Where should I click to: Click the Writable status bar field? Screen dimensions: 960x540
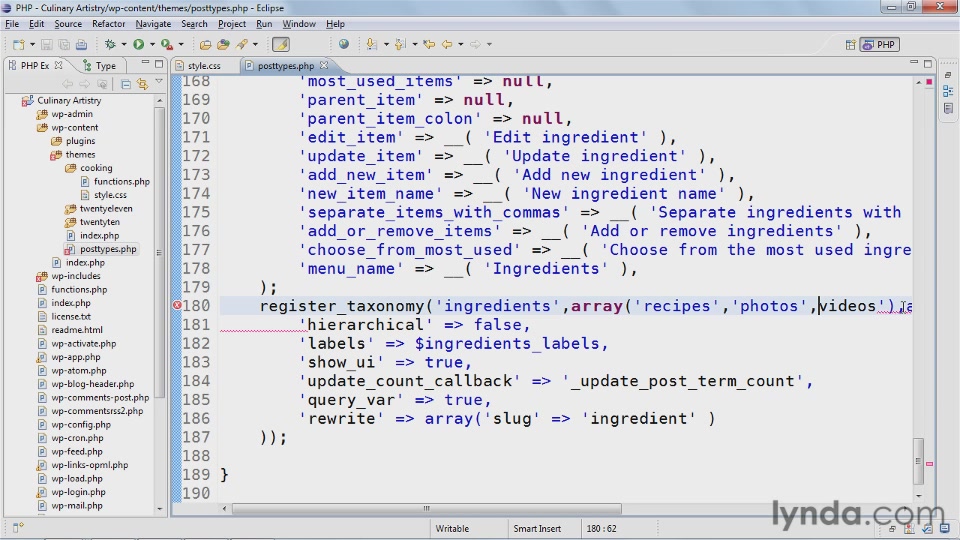[x=452, y=528]
